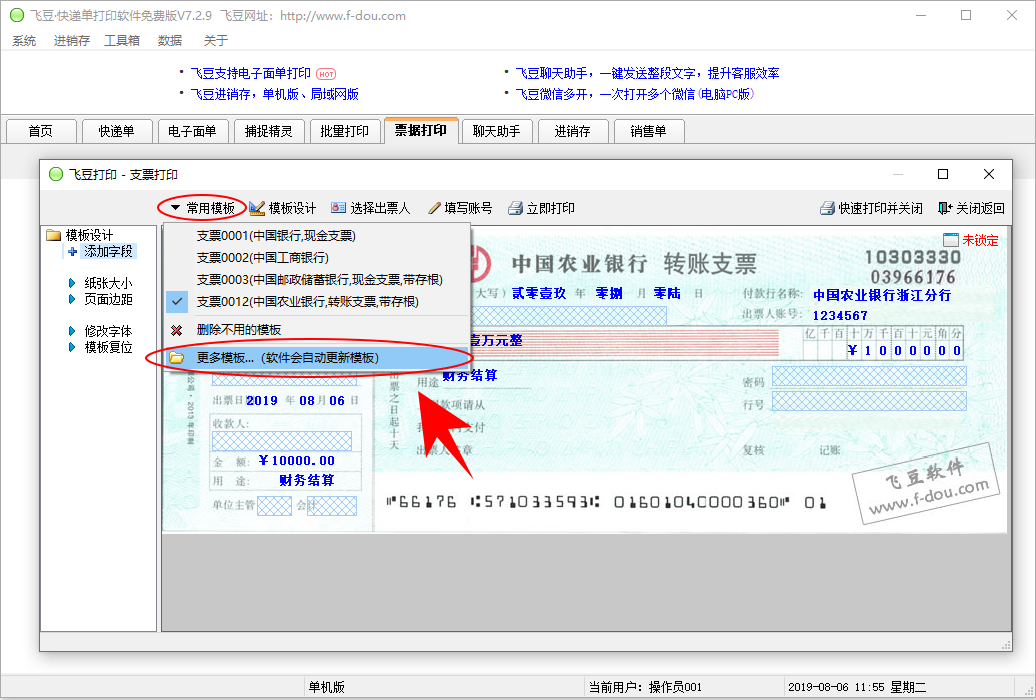Click the 模板设计 toolbar button label
1036x700 pixels.
tap(292, 208)
